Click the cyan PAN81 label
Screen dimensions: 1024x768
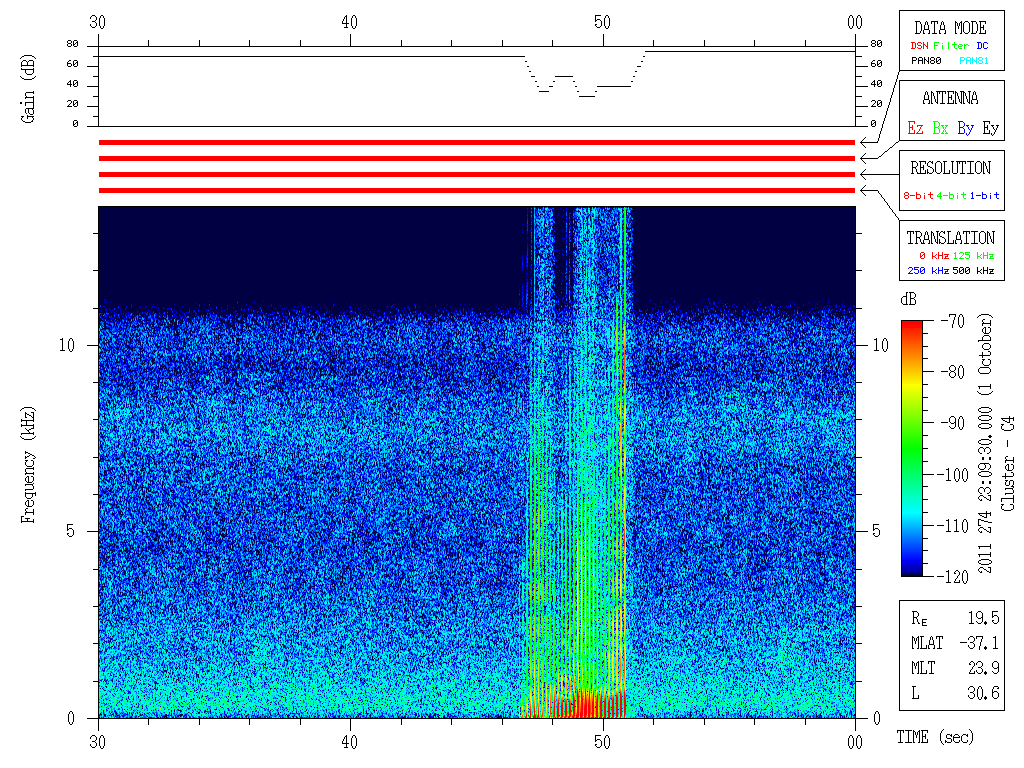[974, 61]
